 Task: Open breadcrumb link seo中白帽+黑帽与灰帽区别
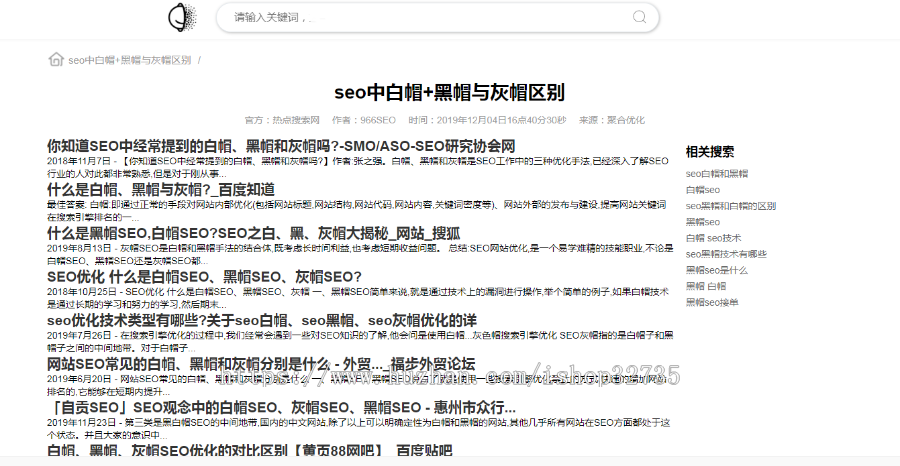(130, 60)
